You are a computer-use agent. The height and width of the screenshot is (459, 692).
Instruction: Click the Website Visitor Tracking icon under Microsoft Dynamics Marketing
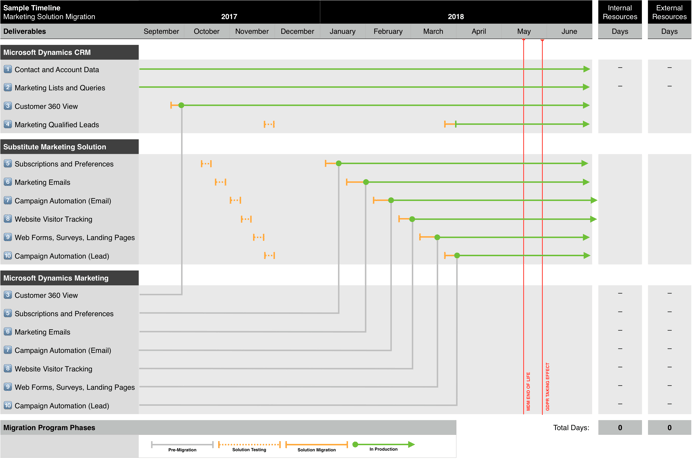[x=8, y=369]
